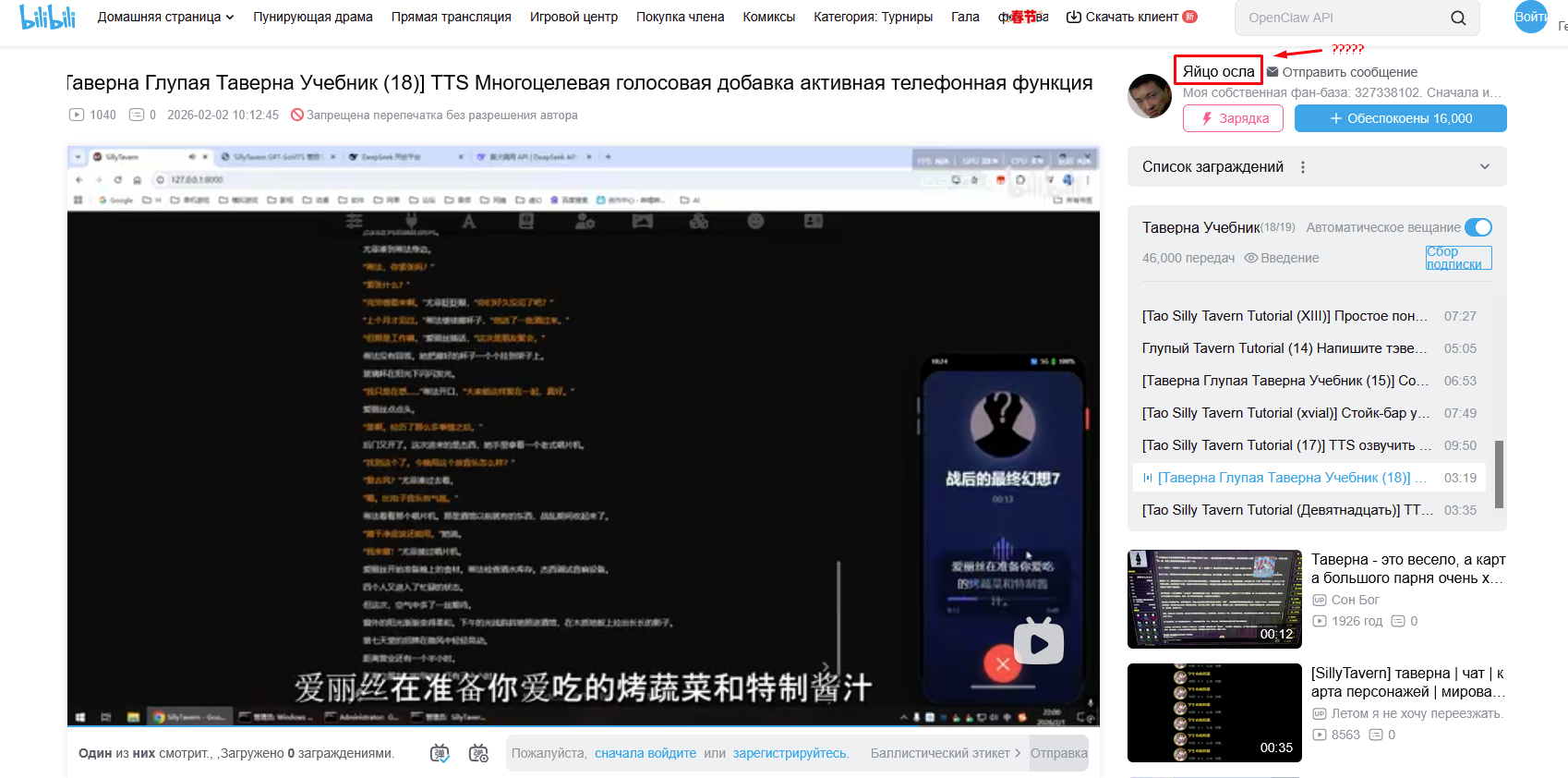Screen dimensions: 1568x778
Task: Open Баллистический этикет arrow
Action: [x=1018, y=753]
